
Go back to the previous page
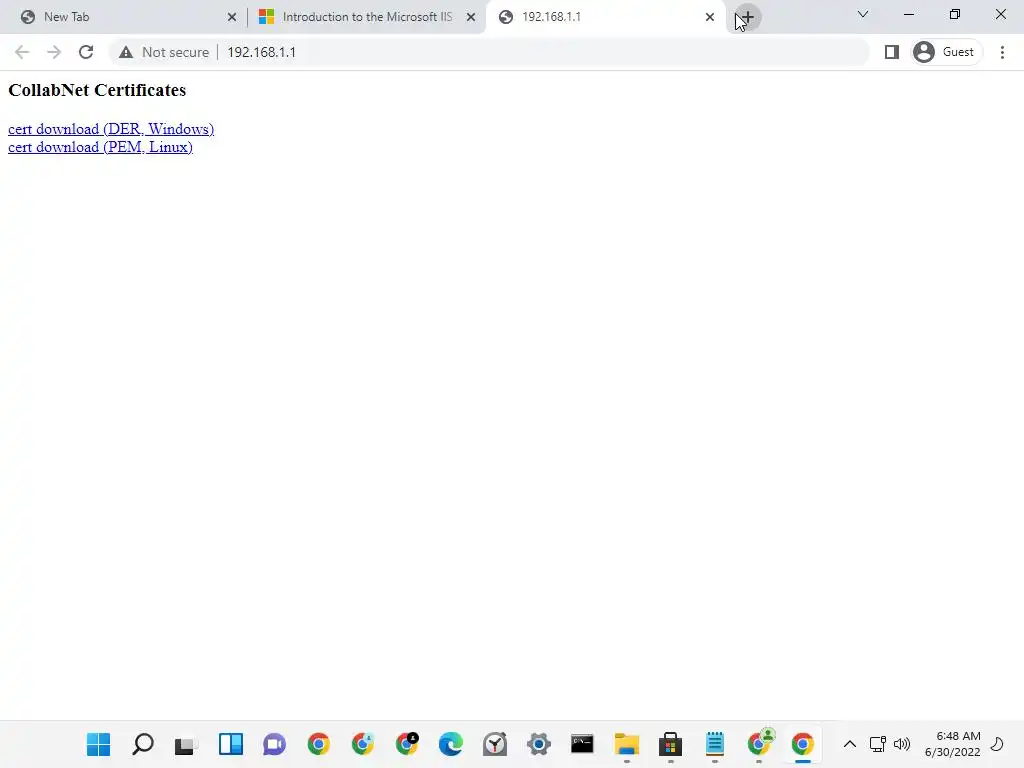(22, 52)
